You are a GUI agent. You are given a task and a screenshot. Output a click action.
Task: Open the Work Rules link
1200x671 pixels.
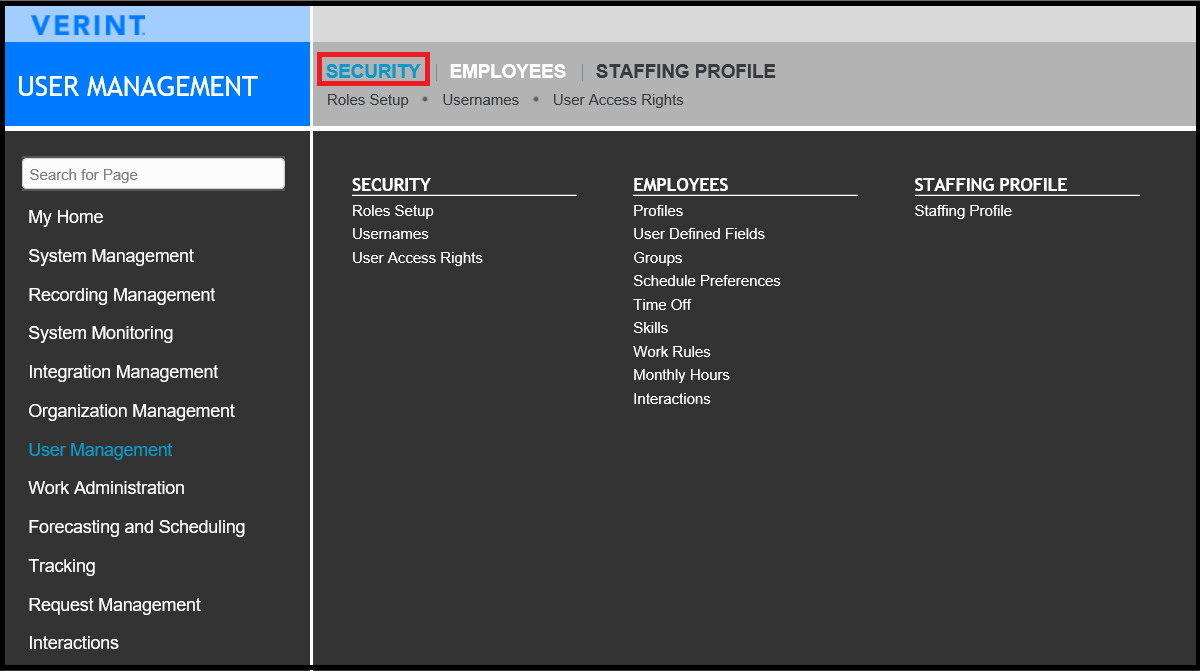tap(672, 352)
